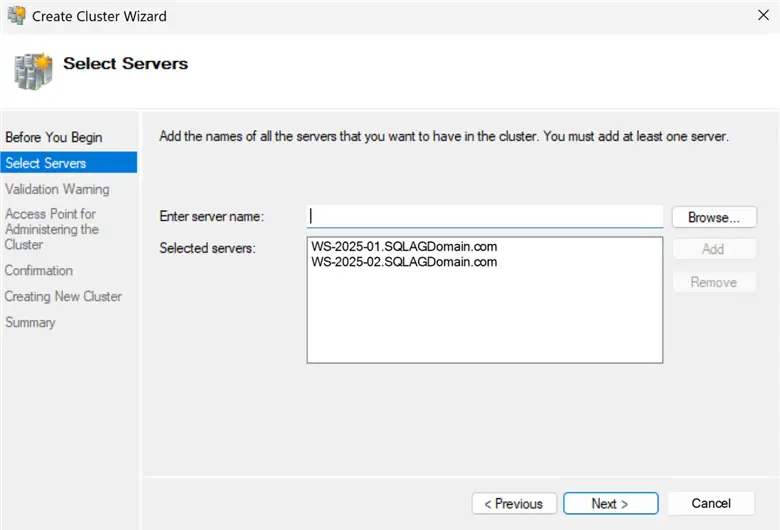Open the Before You Begin step
780x530 pixels.
[54, 137]
